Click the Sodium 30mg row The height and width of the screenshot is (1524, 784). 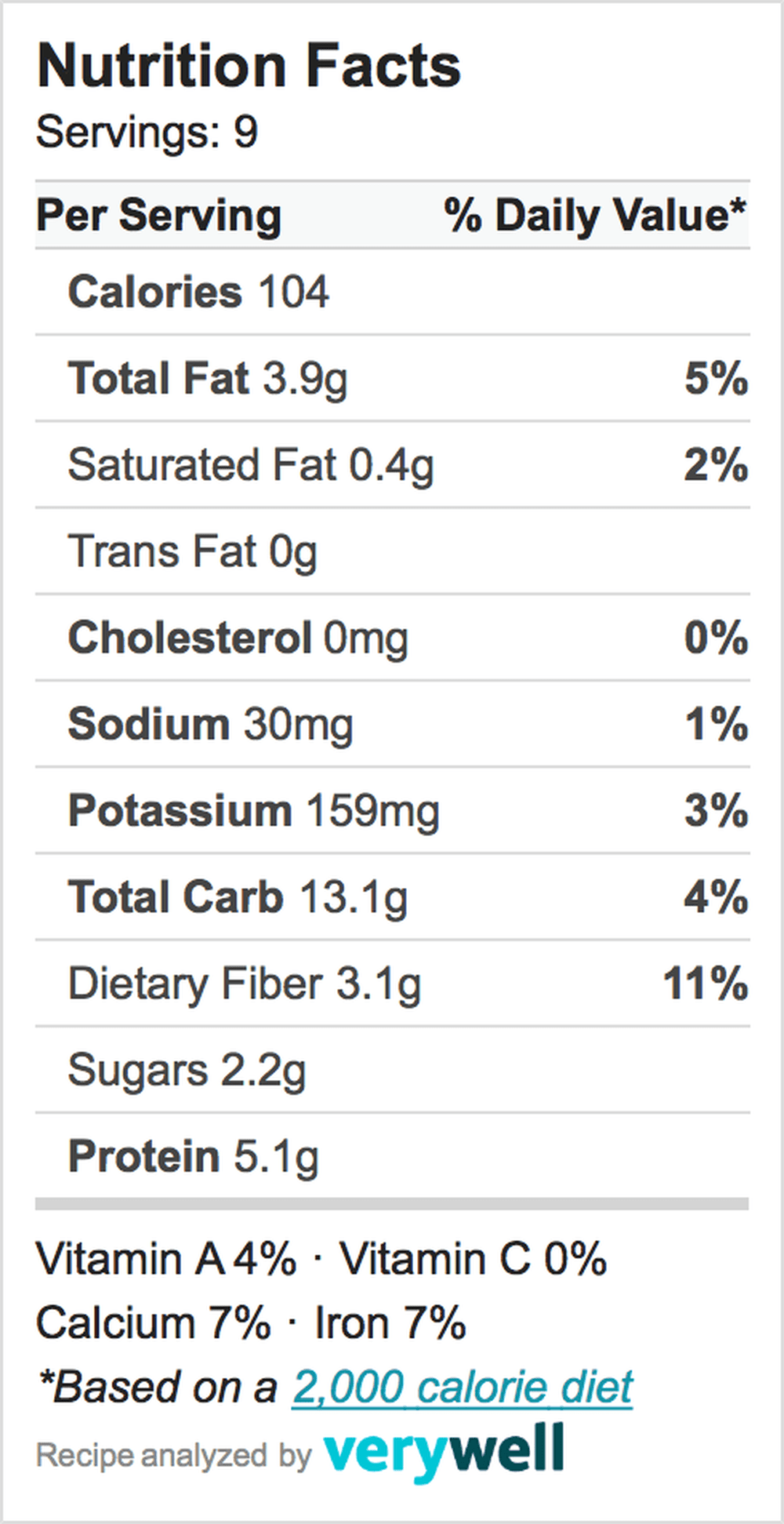click(392, 724)
